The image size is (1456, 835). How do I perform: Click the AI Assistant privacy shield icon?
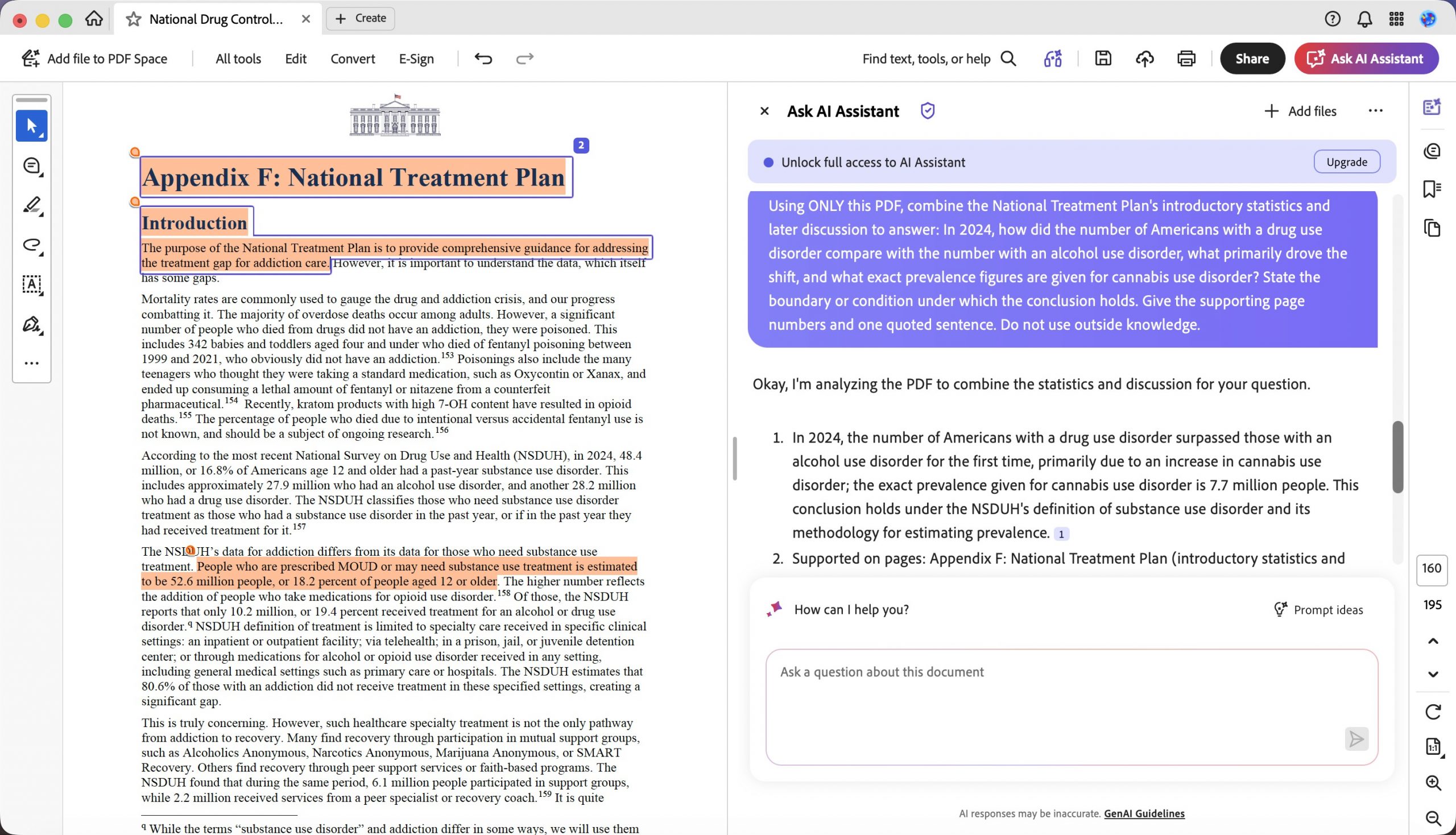click(927, 111)
